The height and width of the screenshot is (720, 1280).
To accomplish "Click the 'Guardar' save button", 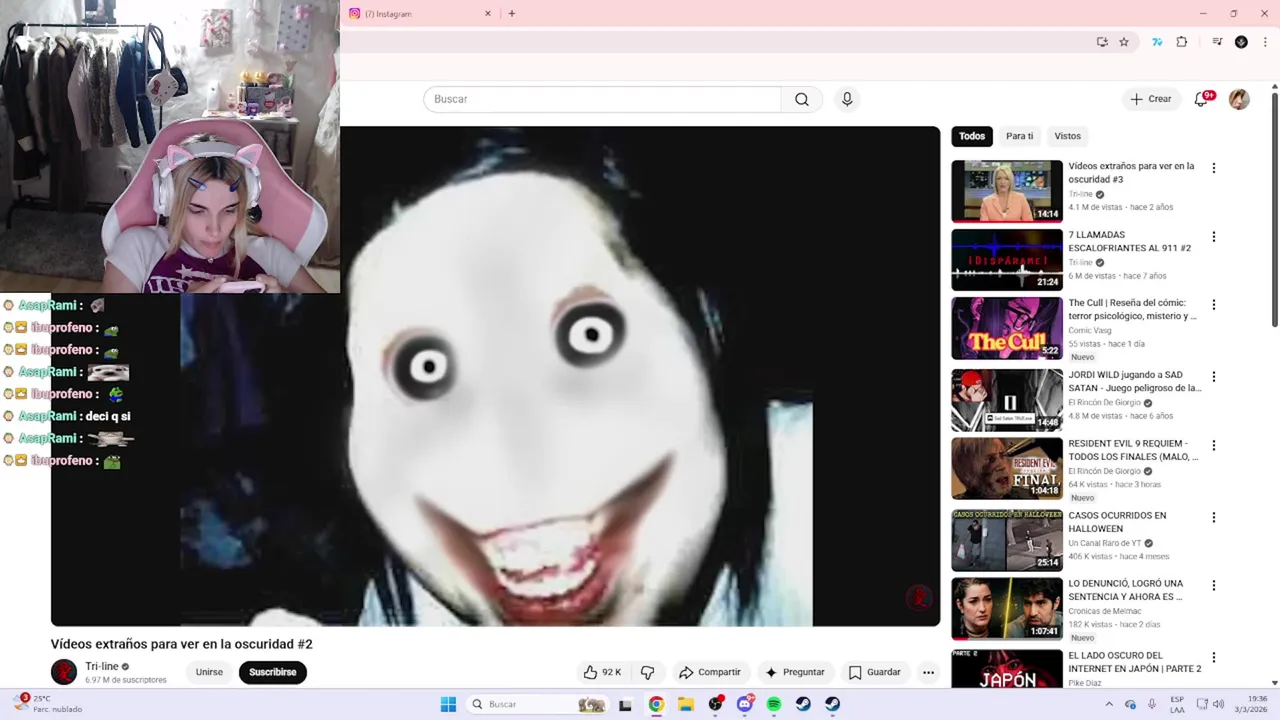I will tap(875, 672).
